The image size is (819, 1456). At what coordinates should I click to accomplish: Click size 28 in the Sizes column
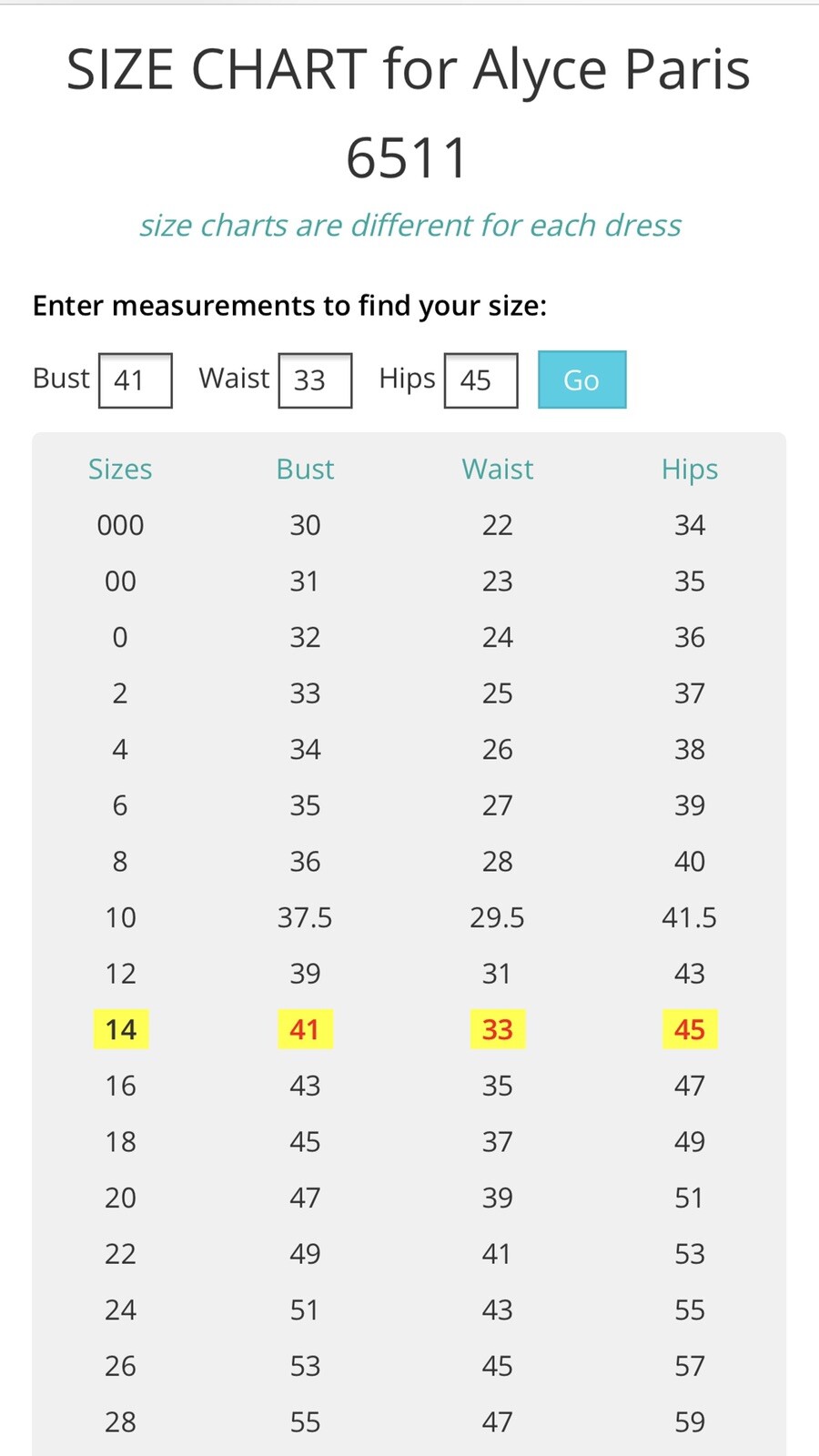tap(120, 1421)
